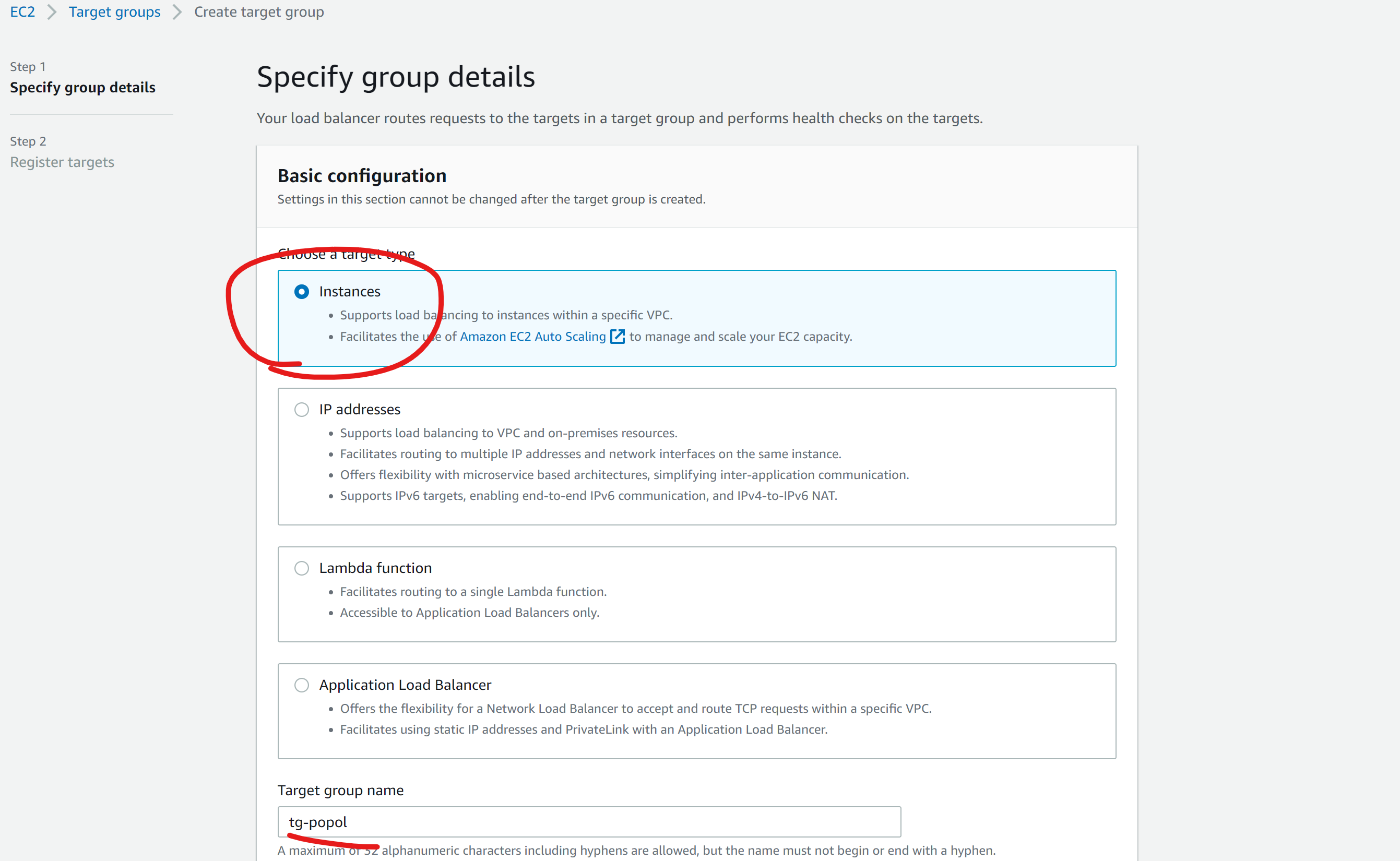1400x861 pixels.
Task: Go to Step 1 Specify group details
Action: (82, 88)
